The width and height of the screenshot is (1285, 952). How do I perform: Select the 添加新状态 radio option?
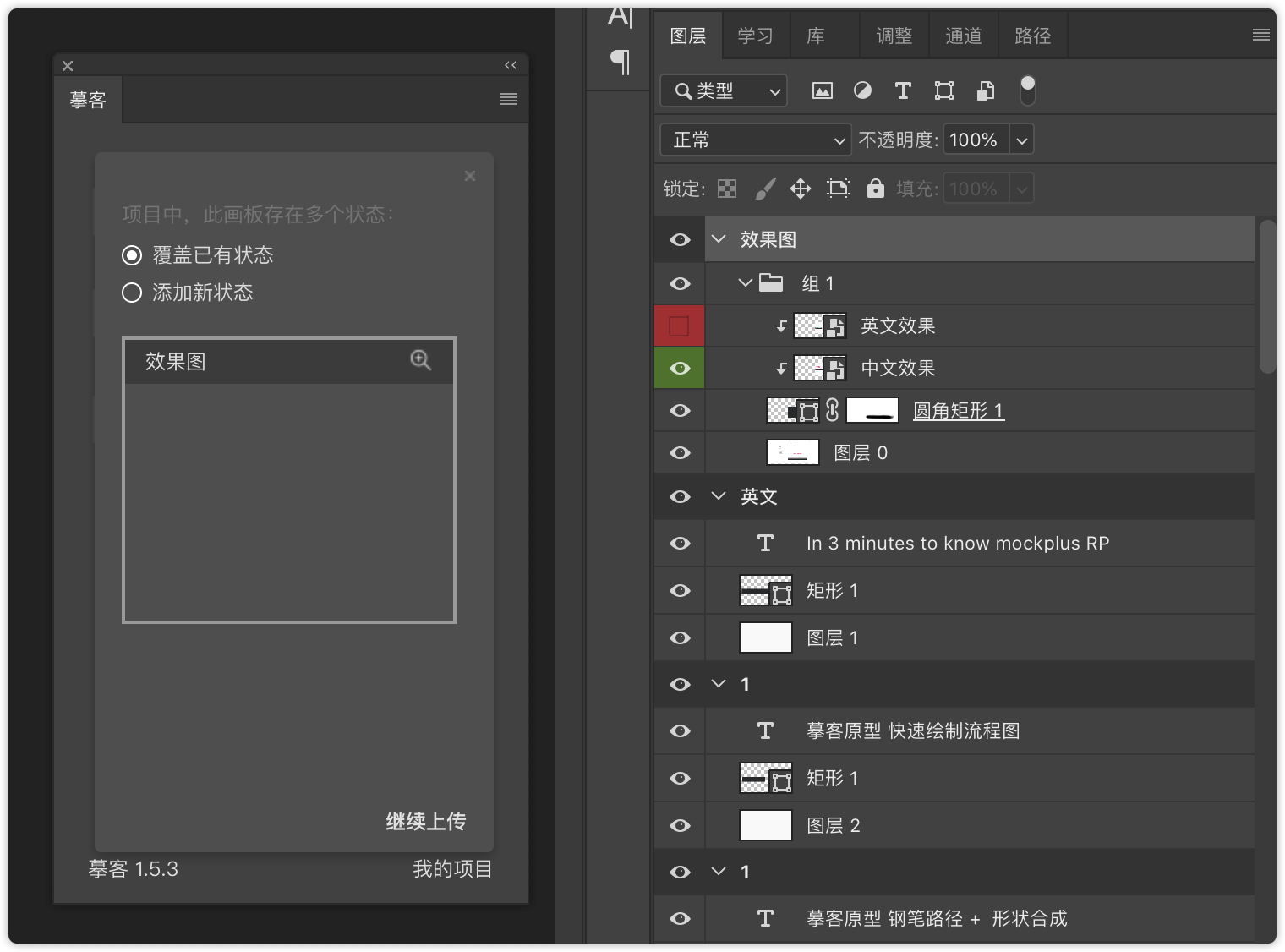click(132, 293)
